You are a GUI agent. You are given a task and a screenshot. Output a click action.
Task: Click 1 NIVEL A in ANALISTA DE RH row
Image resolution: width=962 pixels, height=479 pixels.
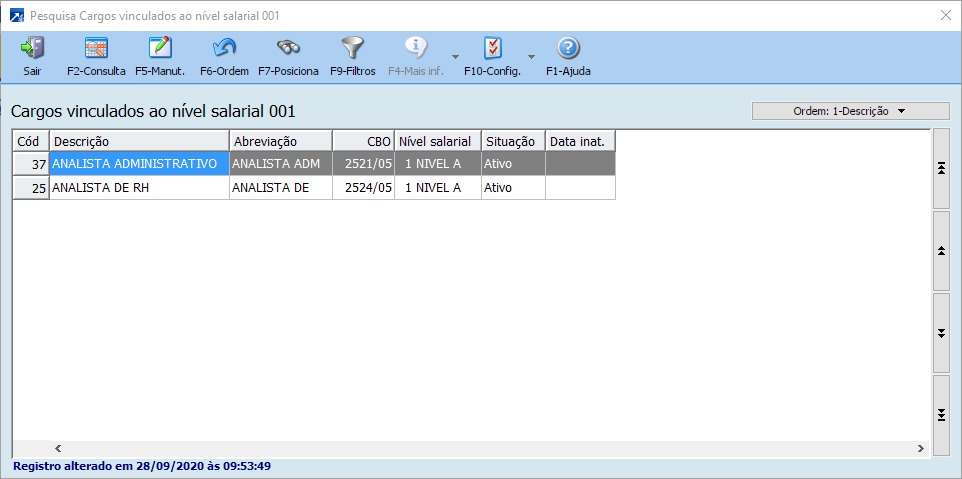[437, 188]
